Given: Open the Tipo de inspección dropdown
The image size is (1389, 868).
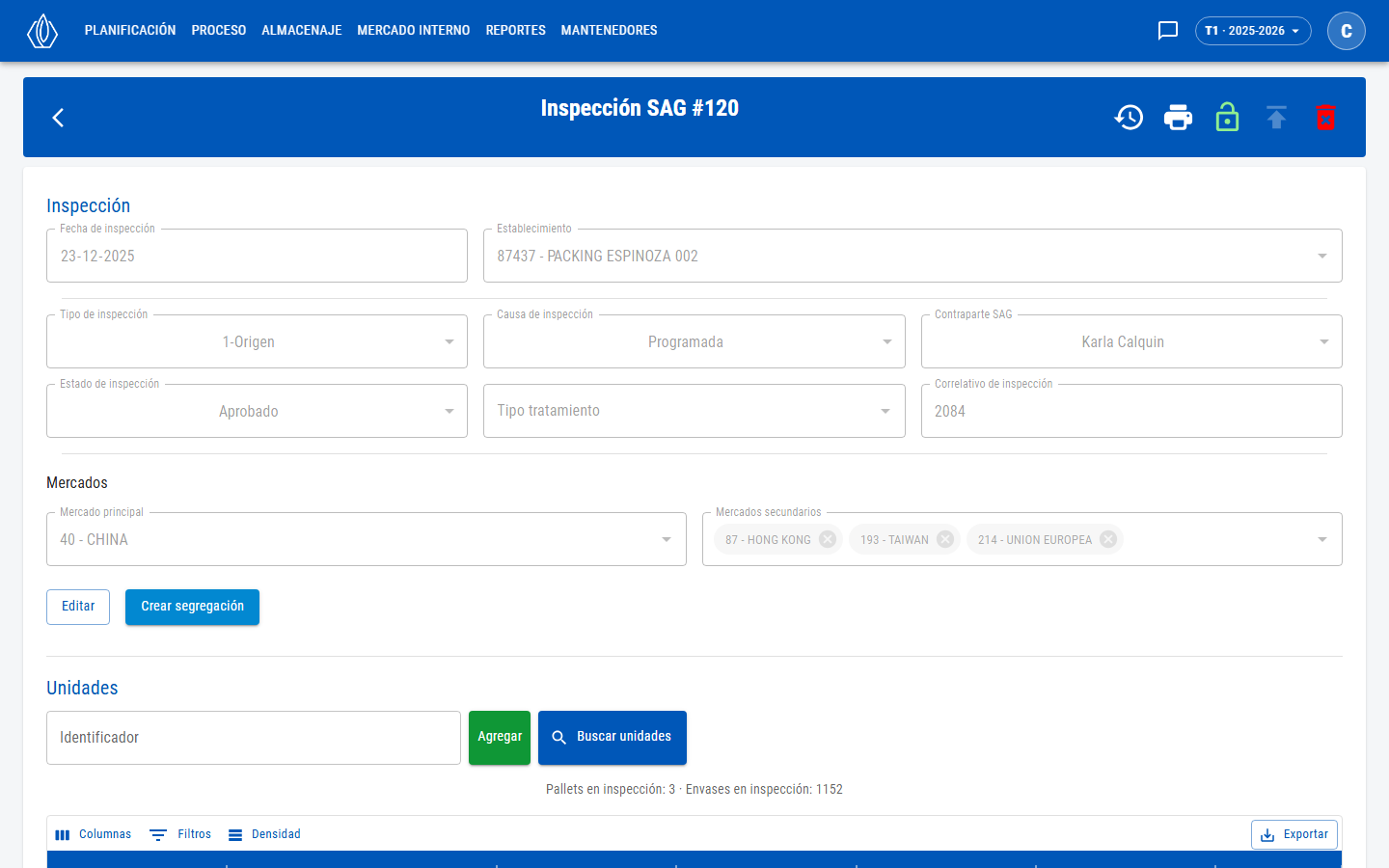Looking at the screenshot, I should click(x=257, y=341).
